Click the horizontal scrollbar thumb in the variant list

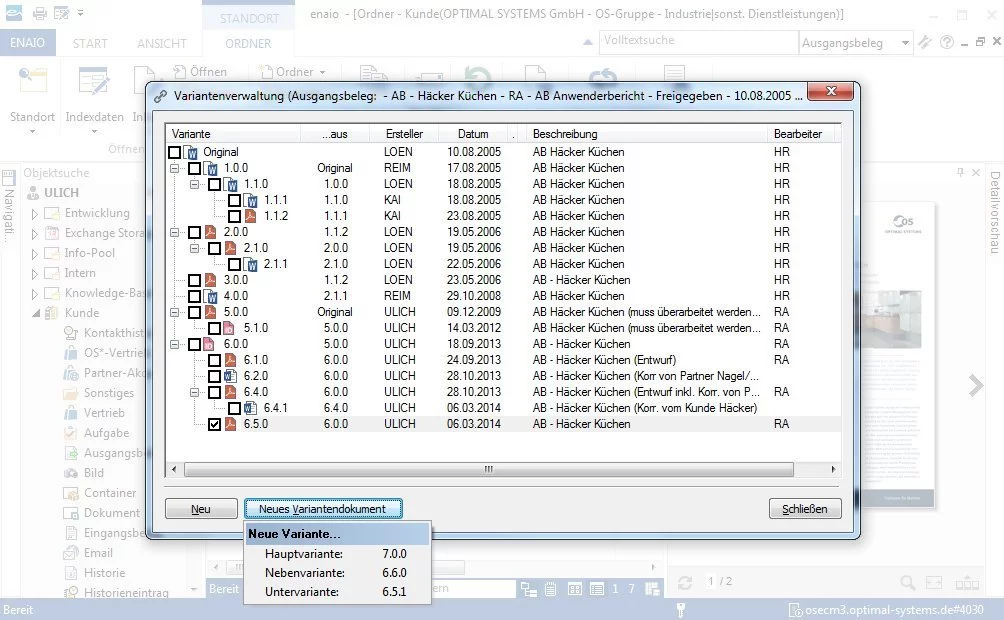pos(489,469)
